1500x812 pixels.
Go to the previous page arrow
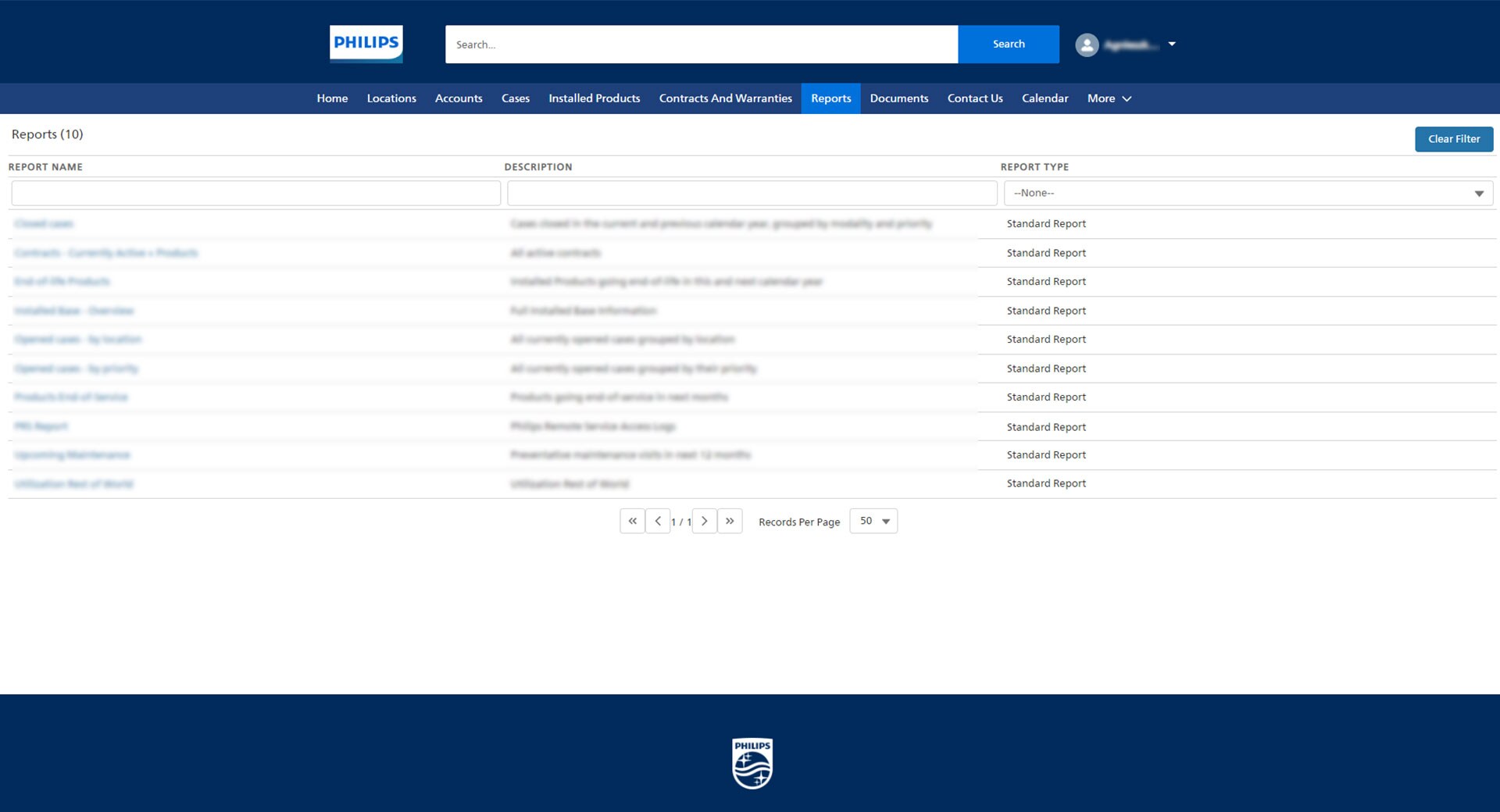coord(658,521)
